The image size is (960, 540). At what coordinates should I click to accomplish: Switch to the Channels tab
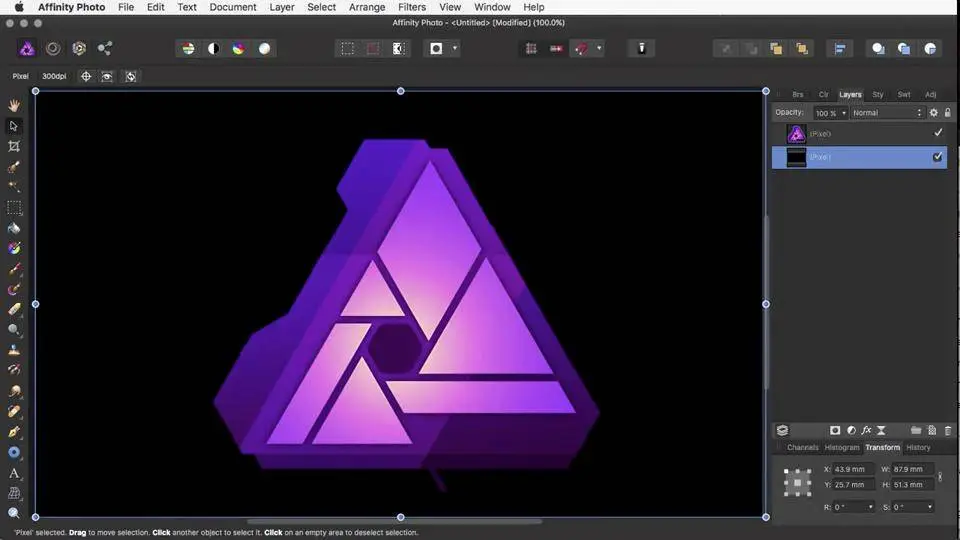point(803,448)
